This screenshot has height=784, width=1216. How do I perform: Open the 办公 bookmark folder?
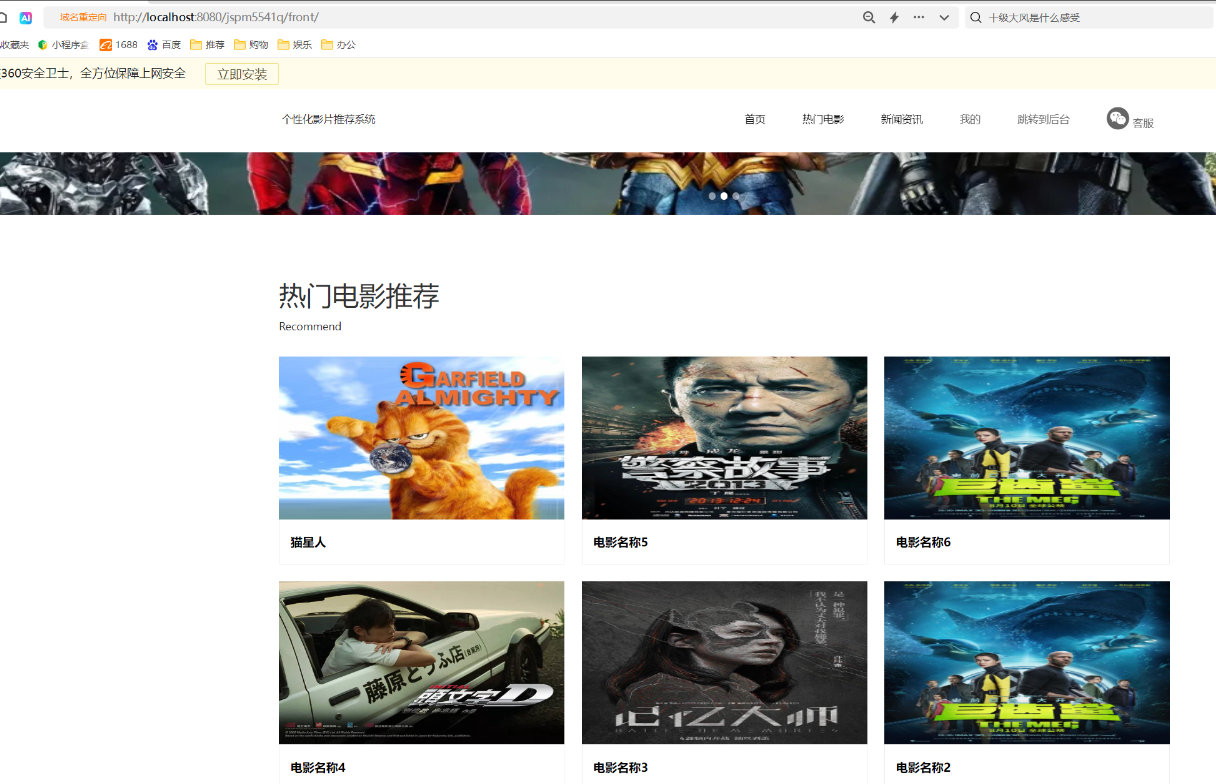coord(338,45)
